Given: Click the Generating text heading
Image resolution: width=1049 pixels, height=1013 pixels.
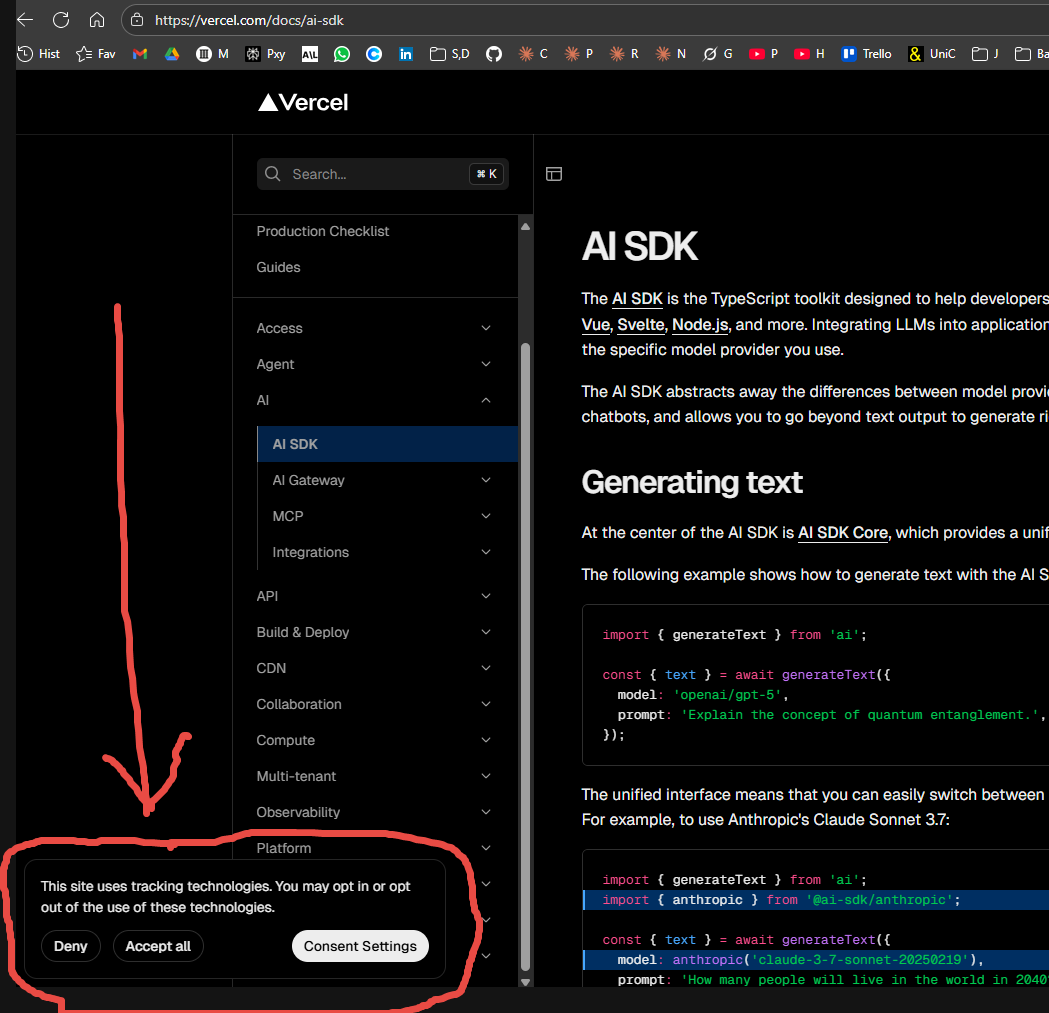Looking at the screenshot, I should pyautogui.click(x=692, y=482).
